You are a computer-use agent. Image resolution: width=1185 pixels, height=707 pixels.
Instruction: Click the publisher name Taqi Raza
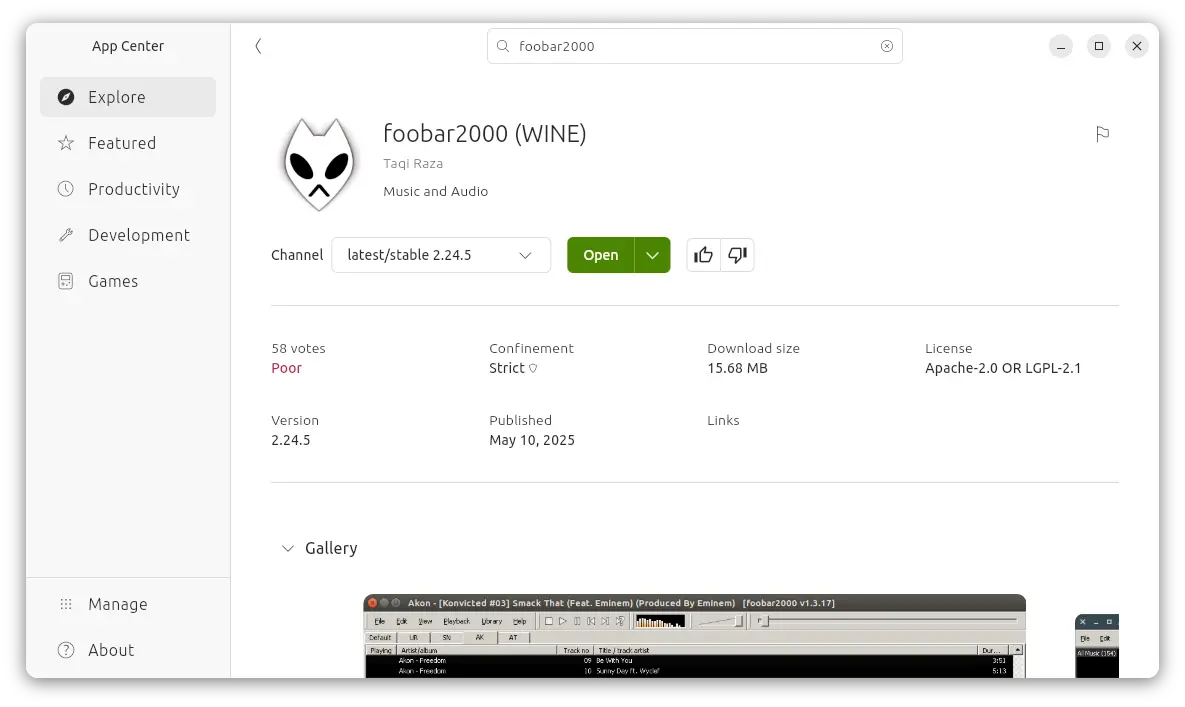click(x=413, y=163)
